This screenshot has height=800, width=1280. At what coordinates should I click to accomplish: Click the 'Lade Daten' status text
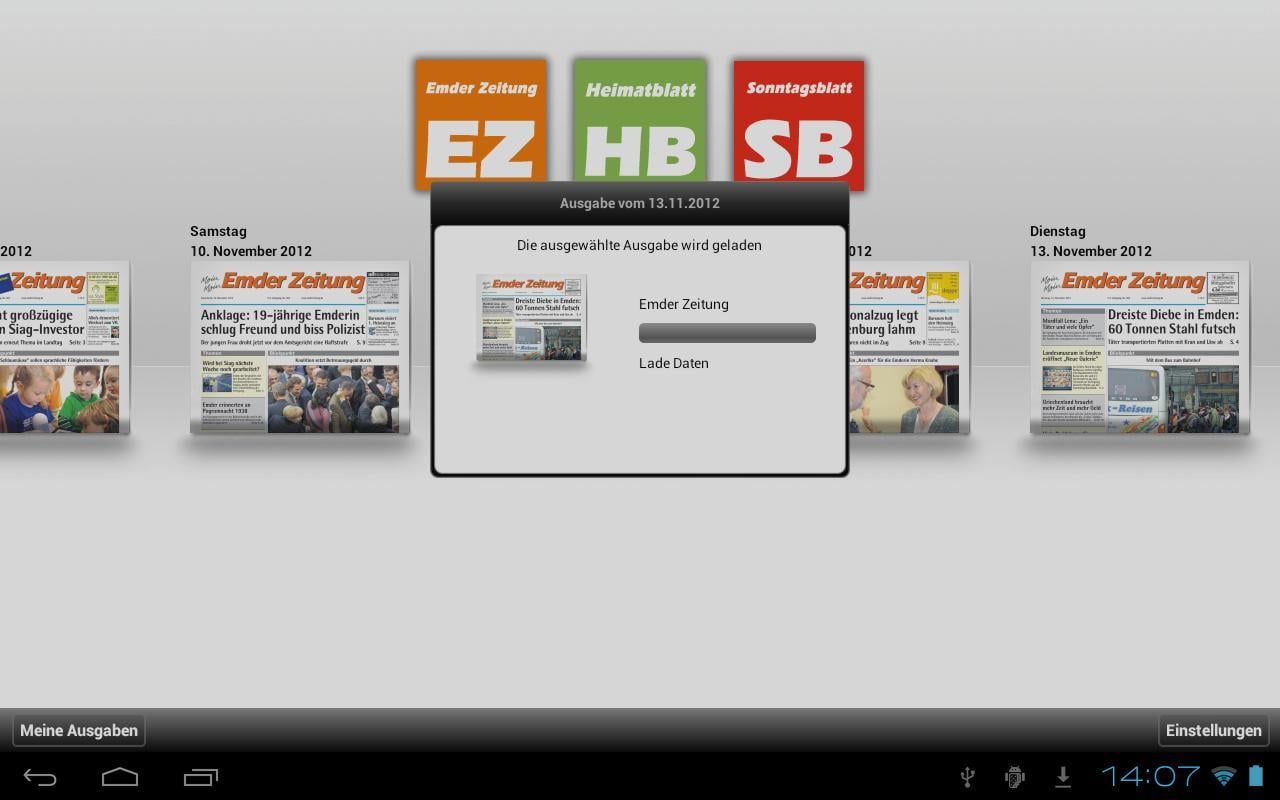tap(674, 363)
